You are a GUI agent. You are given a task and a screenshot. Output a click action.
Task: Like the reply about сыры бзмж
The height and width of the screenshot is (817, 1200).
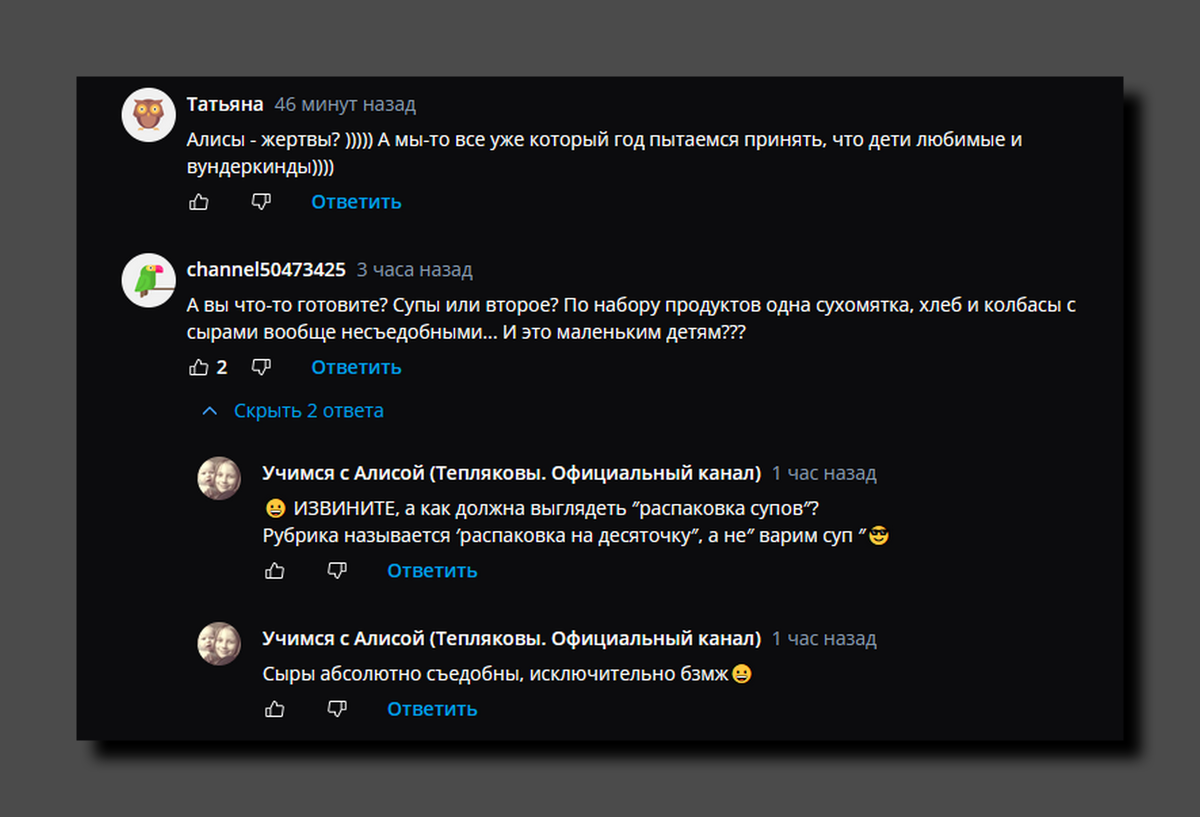275,709
